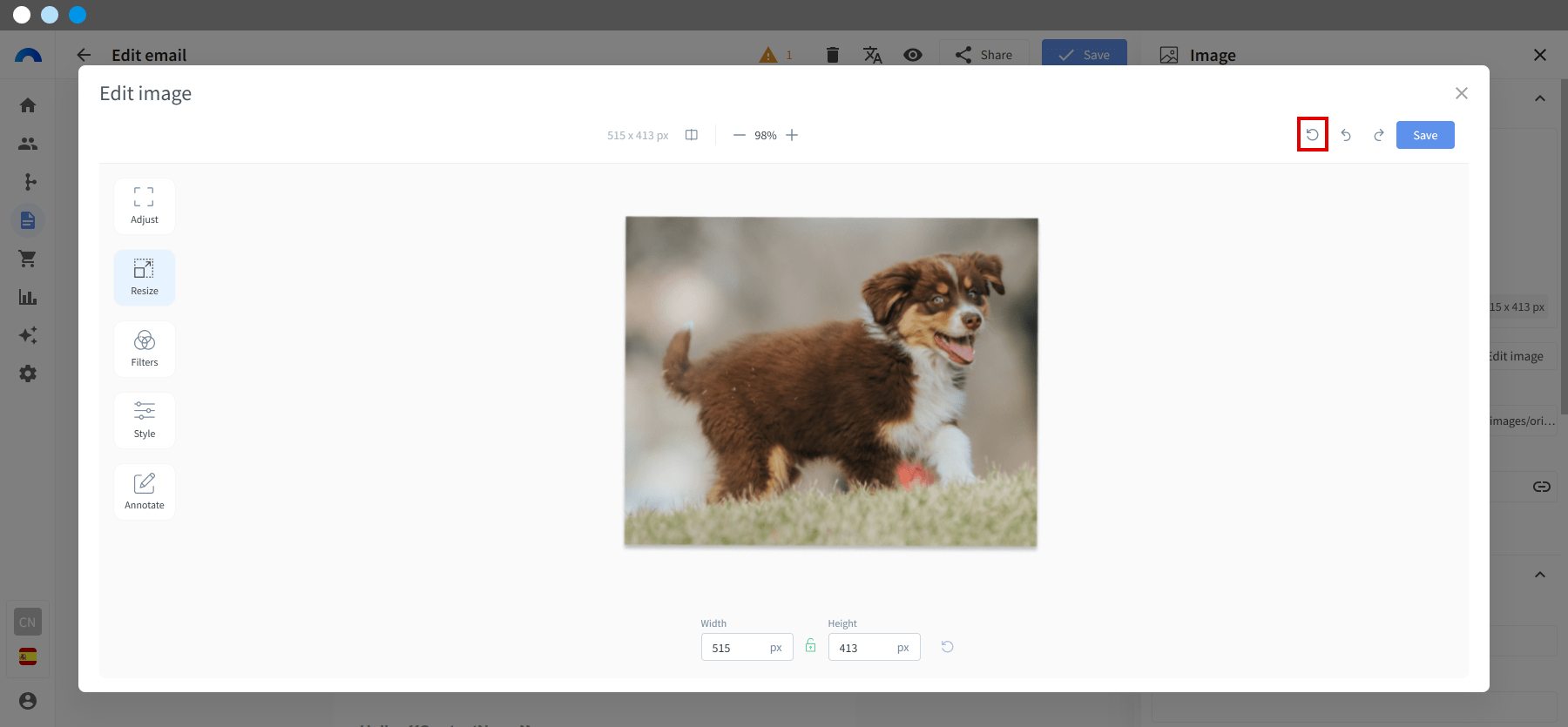Click the puppy image on the canvas
The image size is (1568, 727).
tap(831, 382)
